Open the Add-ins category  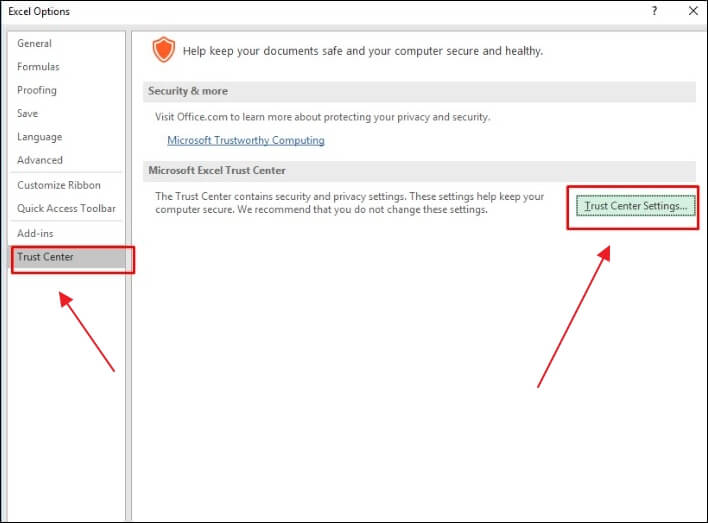coord(36,233)
